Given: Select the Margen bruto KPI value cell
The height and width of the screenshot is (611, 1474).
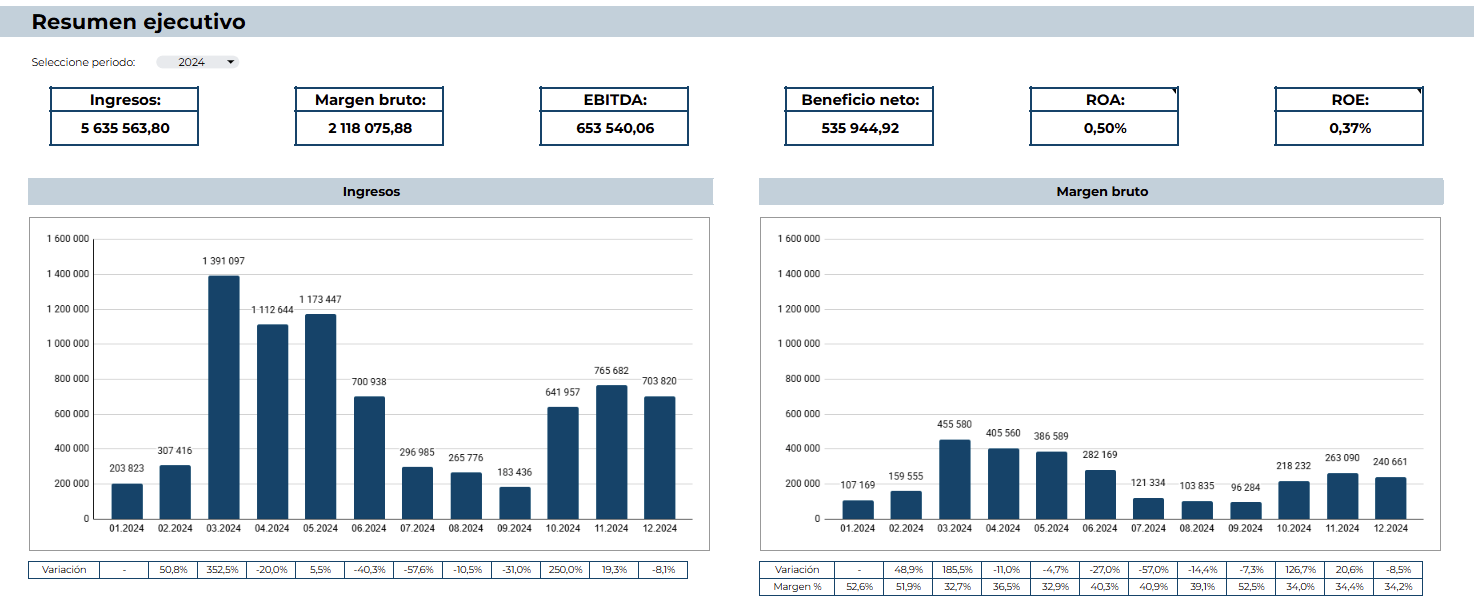Looking at the screenshot, I should coord(370,128).
